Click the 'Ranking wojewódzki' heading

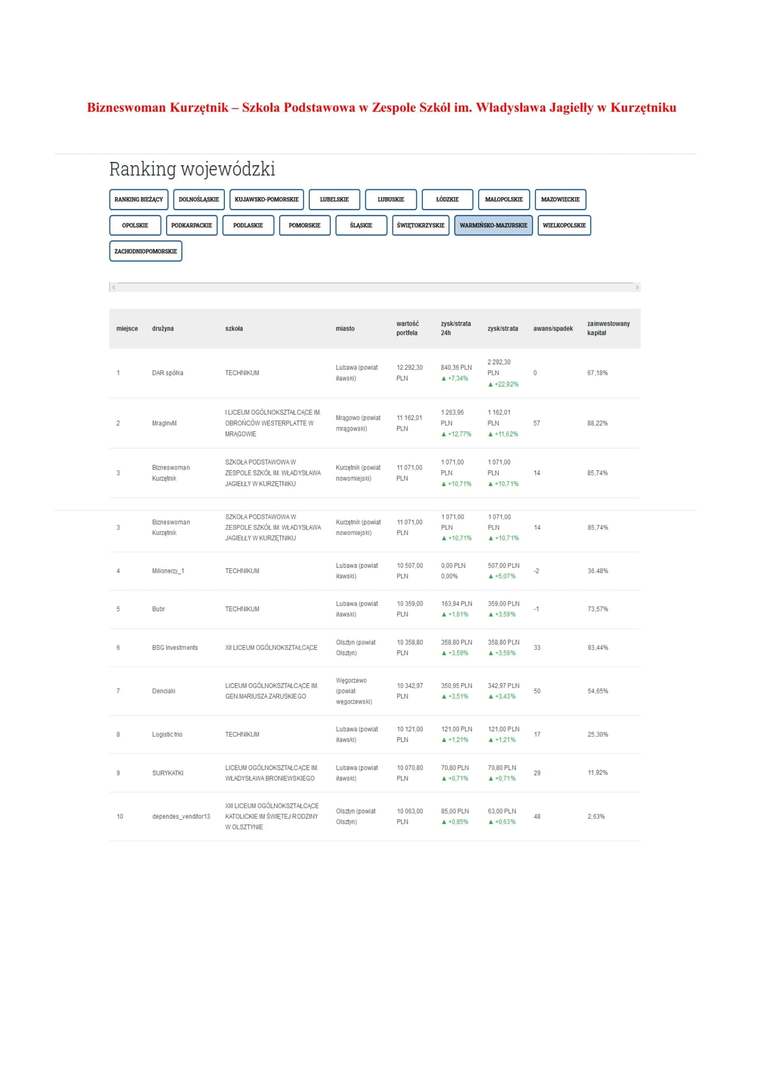[x=192, y=169]
